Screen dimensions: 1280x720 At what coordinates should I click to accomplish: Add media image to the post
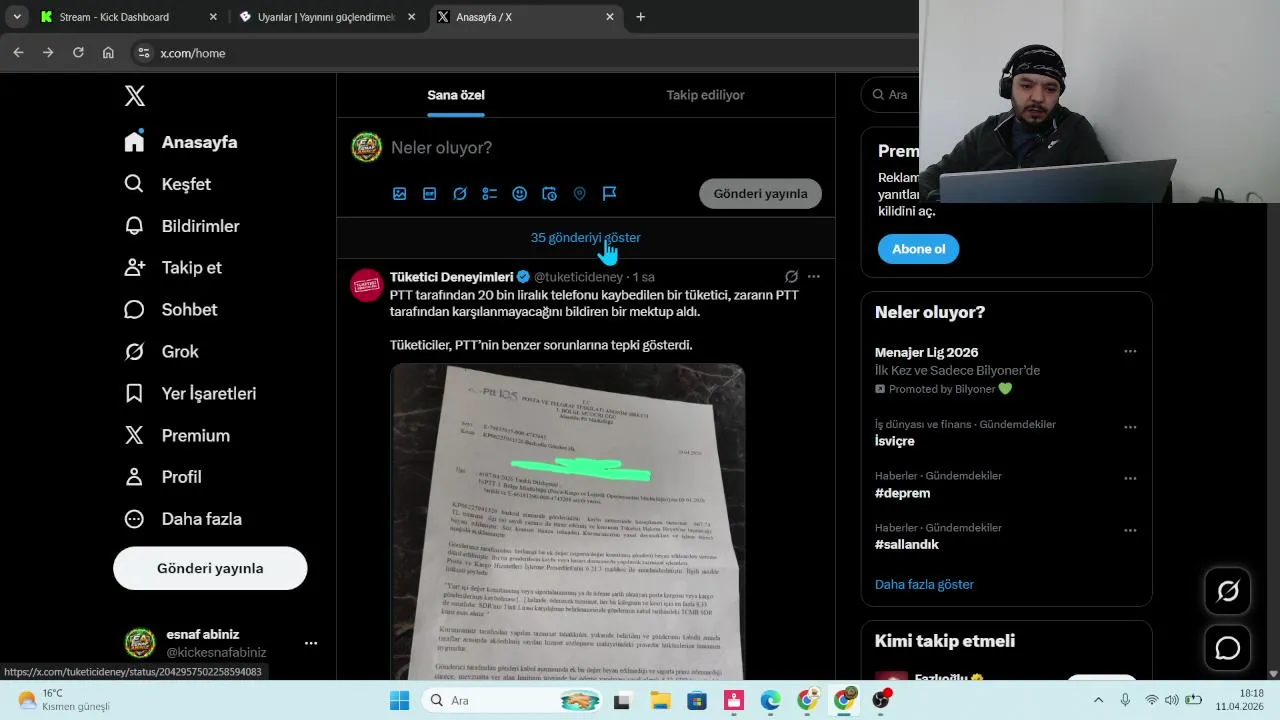pyautogui.click(x=400, y=194)
